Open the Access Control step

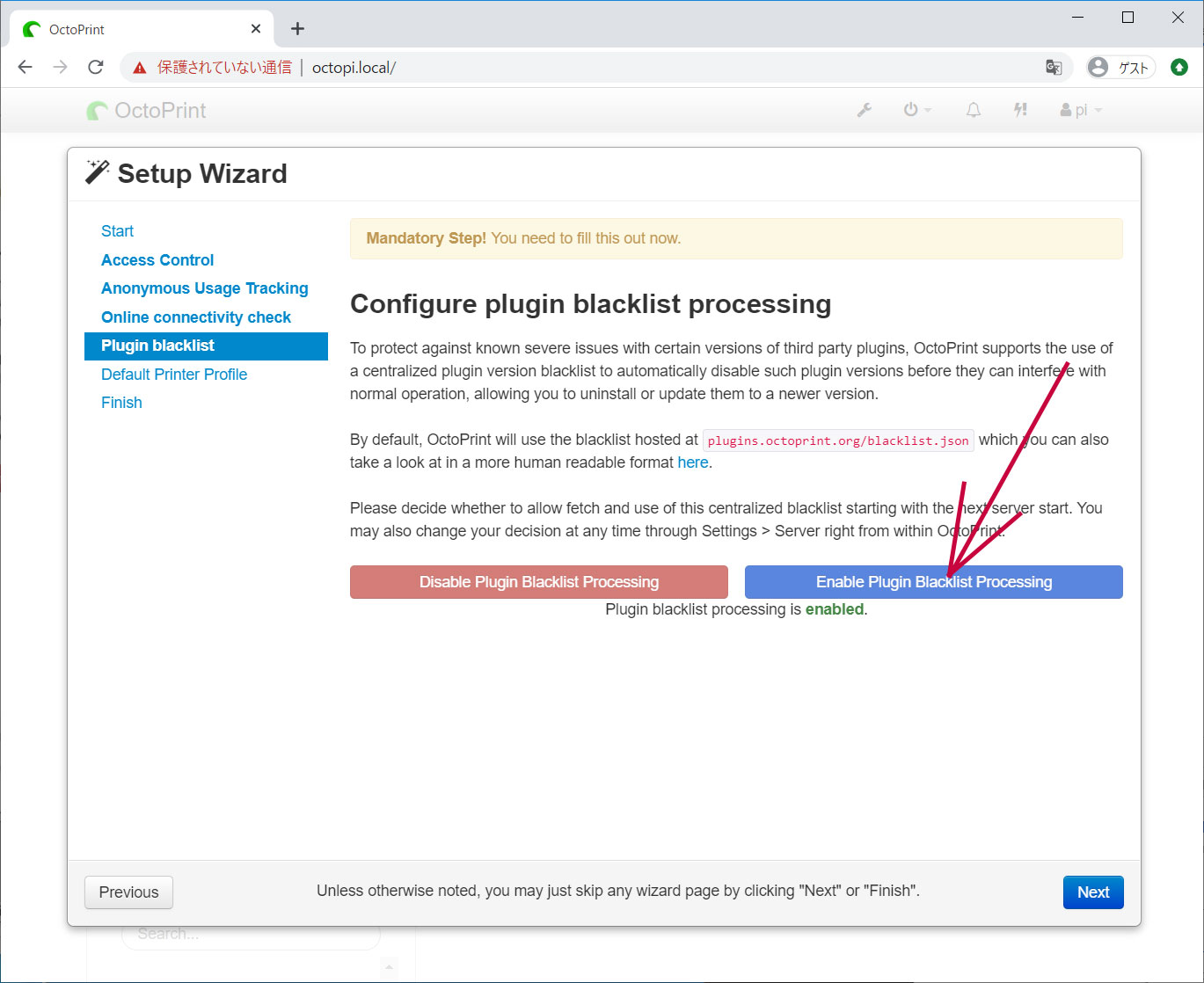pyautogui.click(x=157, y=260)
